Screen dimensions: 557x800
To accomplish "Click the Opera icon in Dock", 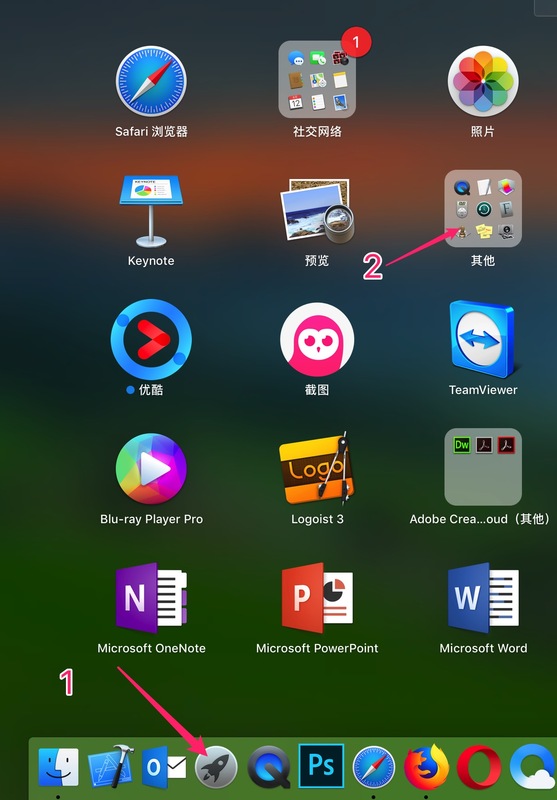I will 478,767.
